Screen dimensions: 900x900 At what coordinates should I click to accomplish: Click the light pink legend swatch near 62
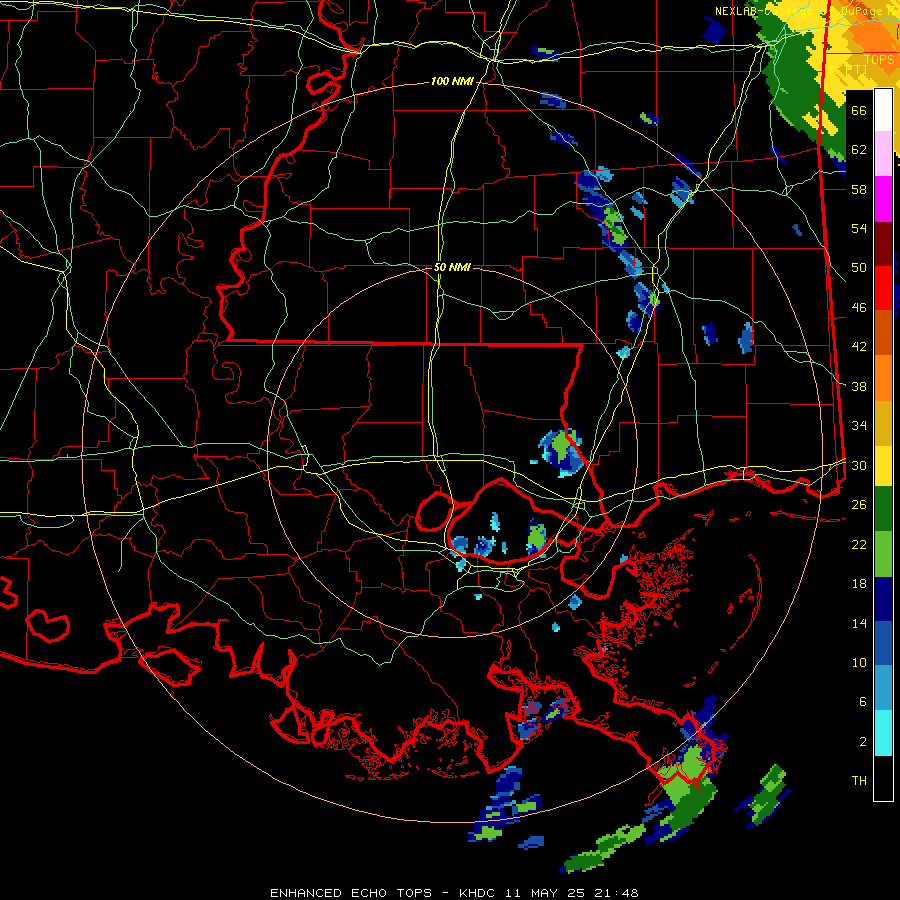pos(883,154)
